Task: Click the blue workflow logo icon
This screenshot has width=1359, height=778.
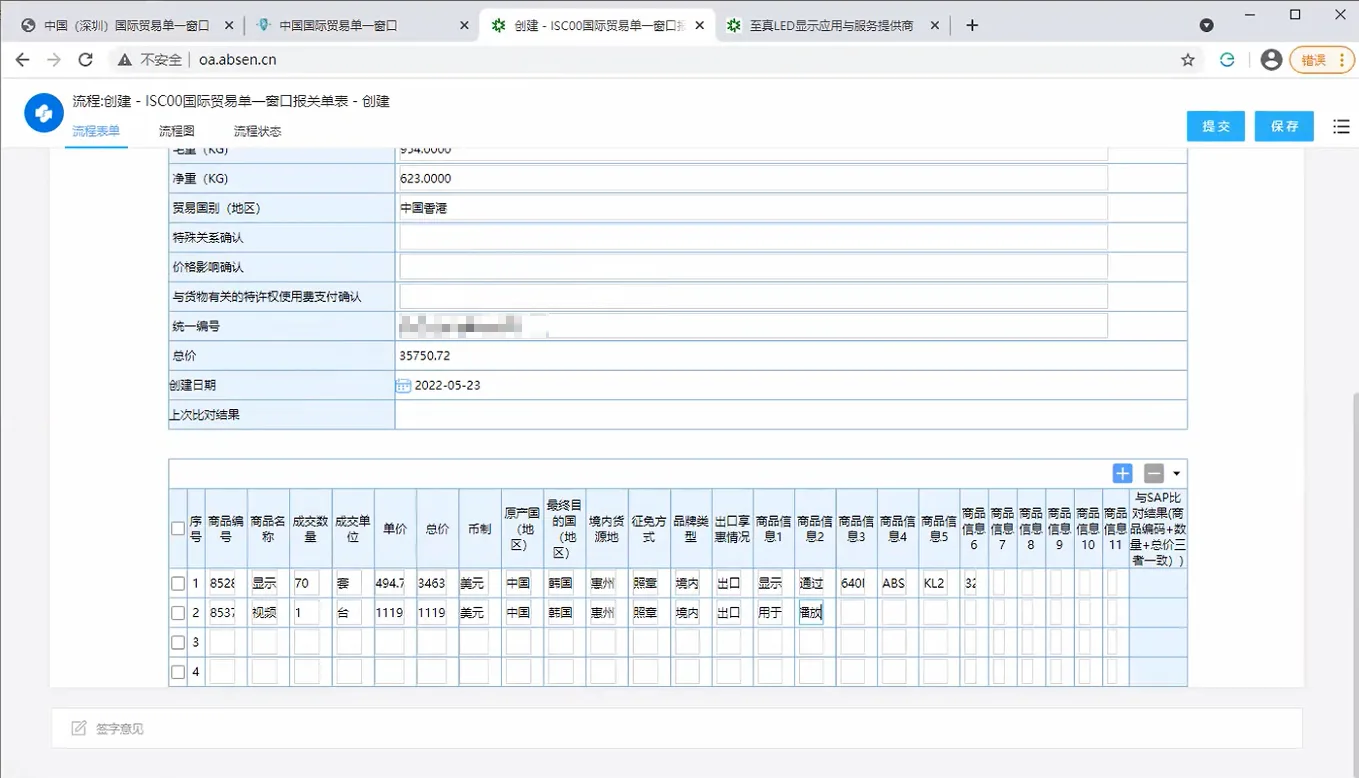Action: tap(44, 114)
